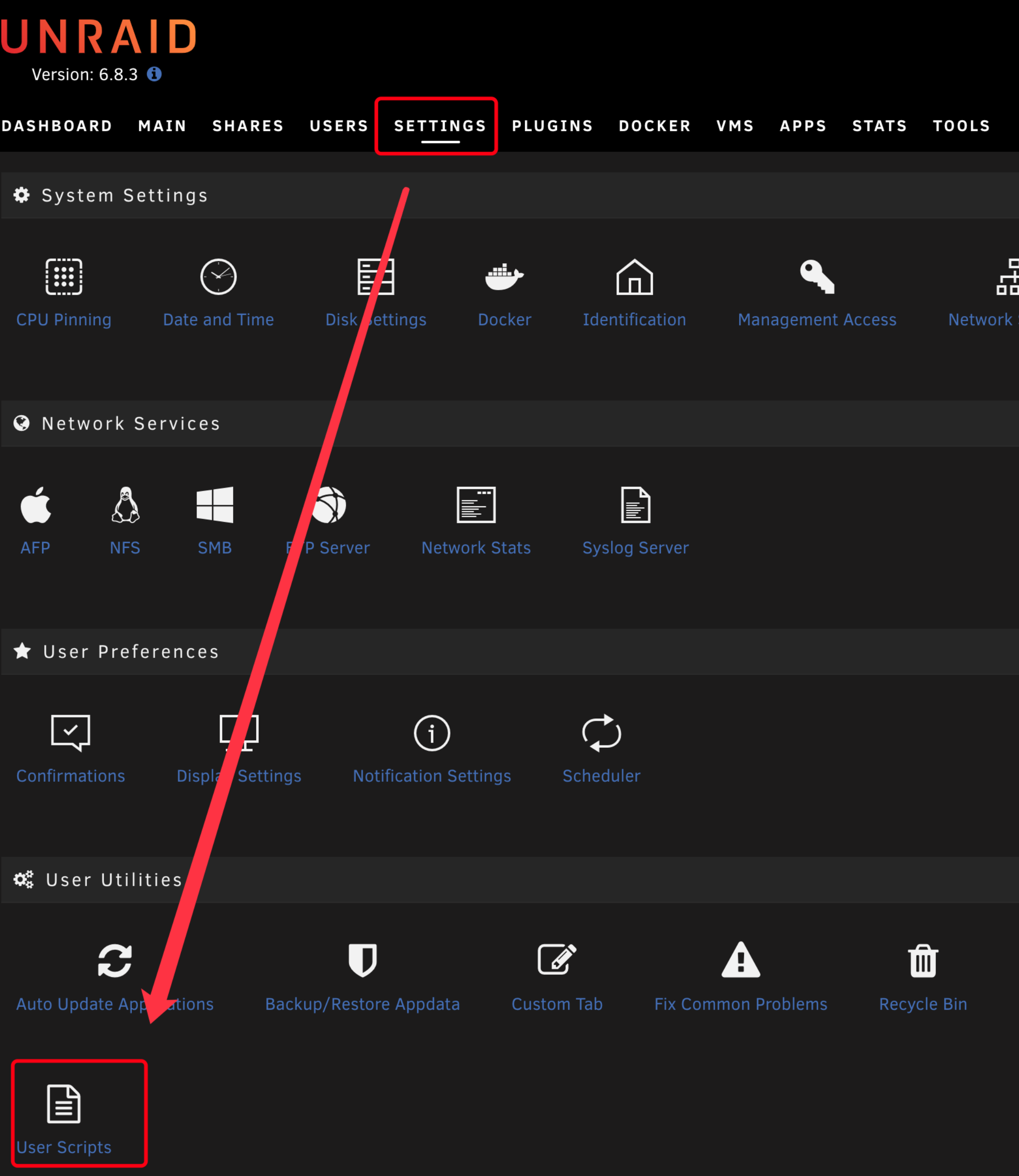Open Docker system settings
1019x1176 pixels.
[x=505, y=290]
